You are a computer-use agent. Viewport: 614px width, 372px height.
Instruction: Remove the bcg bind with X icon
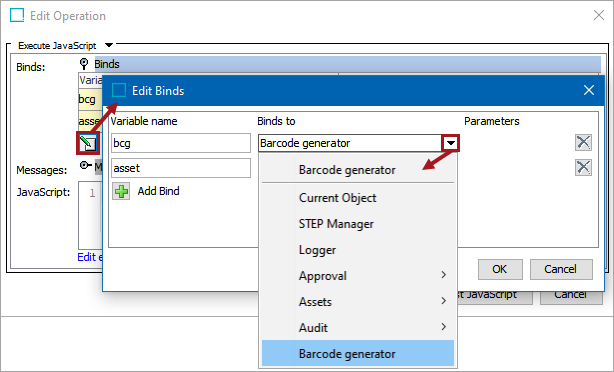click(x=583, y=143)
